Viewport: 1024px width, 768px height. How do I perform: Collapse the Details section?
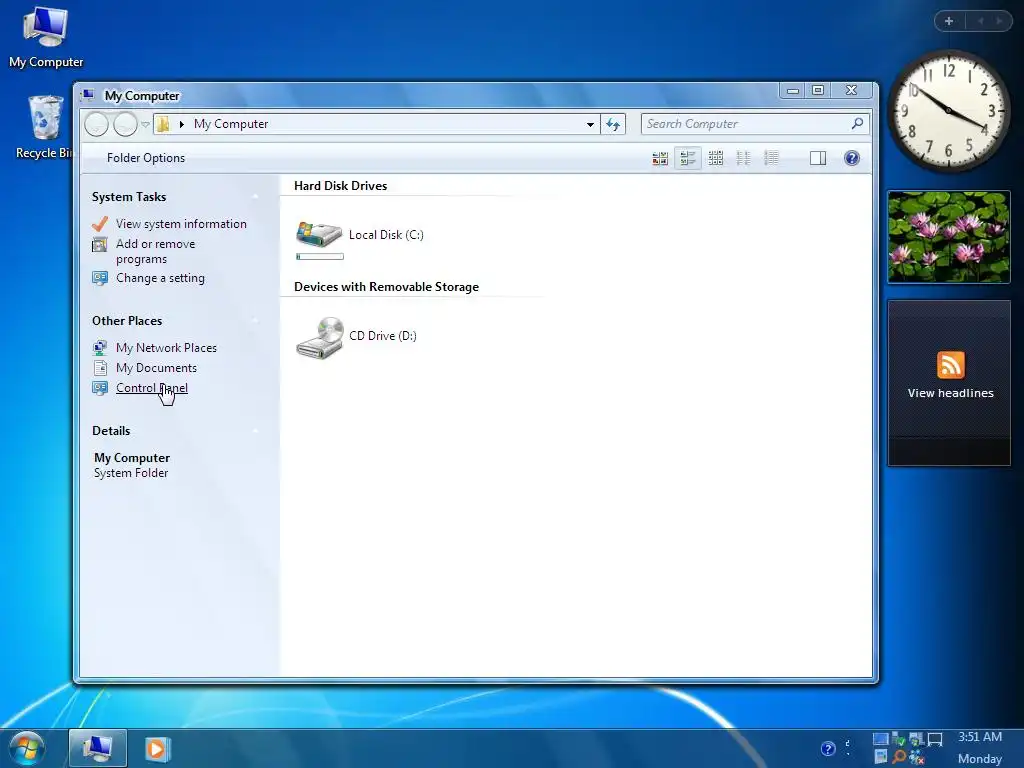click(255, 431)
